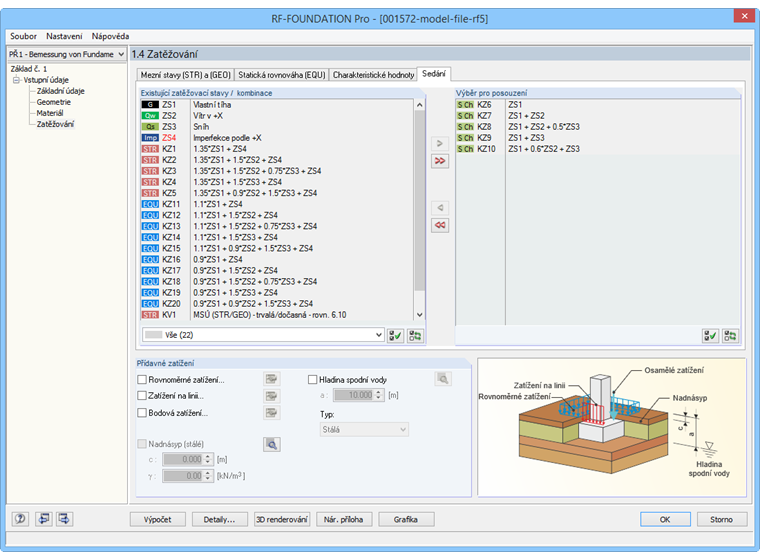Screen dimensions: 760x560
Task: Click the add selected load case arrow
Action: click(x=440, y=144)
